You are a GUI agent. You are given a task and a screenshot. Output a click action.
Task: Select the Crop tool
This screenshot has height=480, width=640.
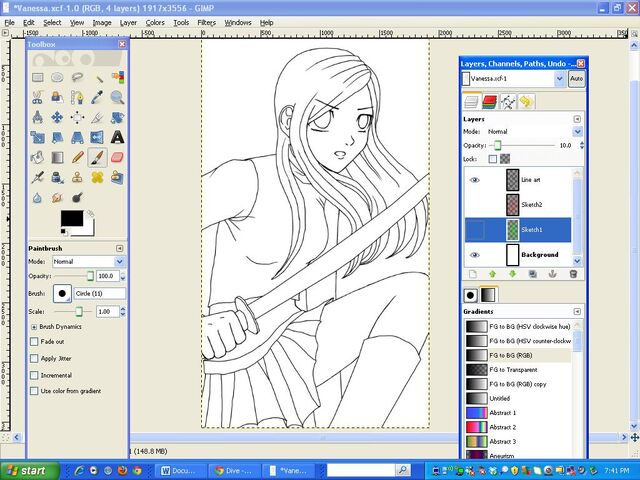click(97, 118)
